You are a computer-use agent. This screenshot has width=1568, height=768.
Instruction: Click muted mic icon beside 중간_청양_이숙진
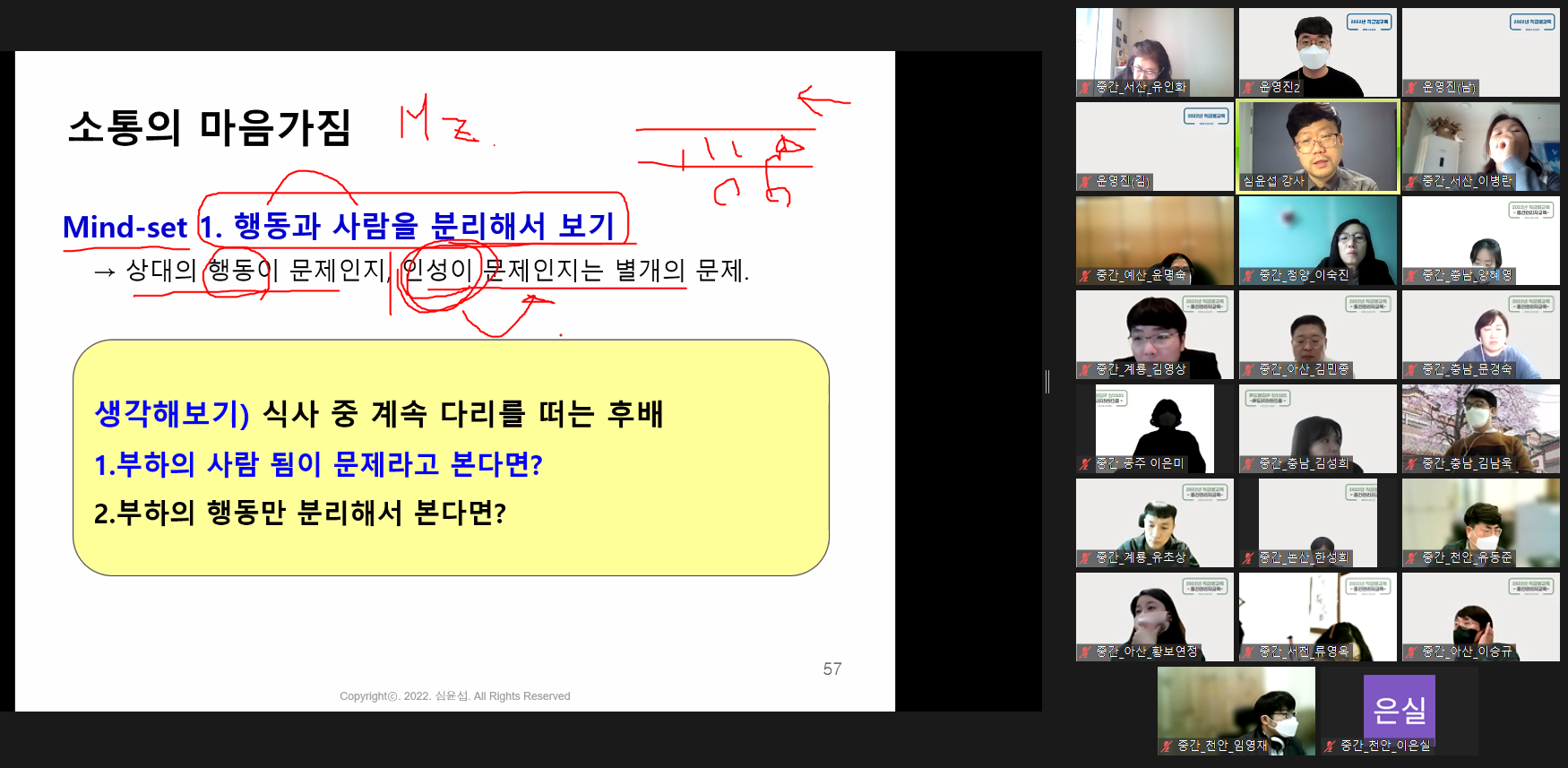(1248, 275)
